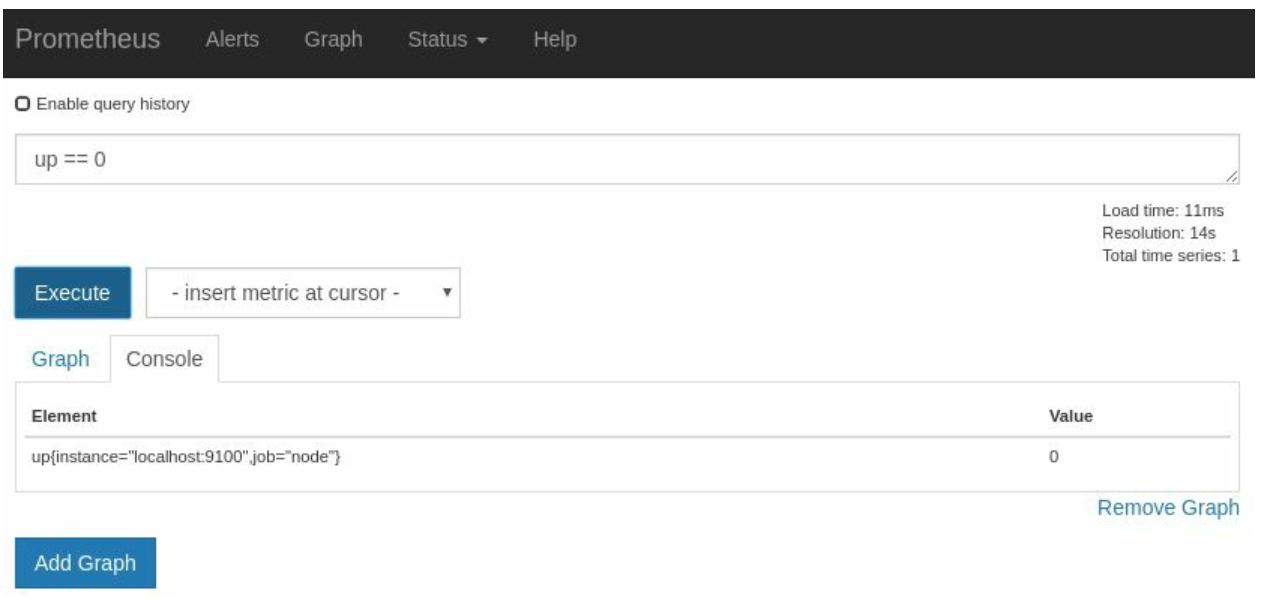The height and width of the screenshot is (603, 1272).
Task: Open the Prometheus home brand link
Action: 88,39
